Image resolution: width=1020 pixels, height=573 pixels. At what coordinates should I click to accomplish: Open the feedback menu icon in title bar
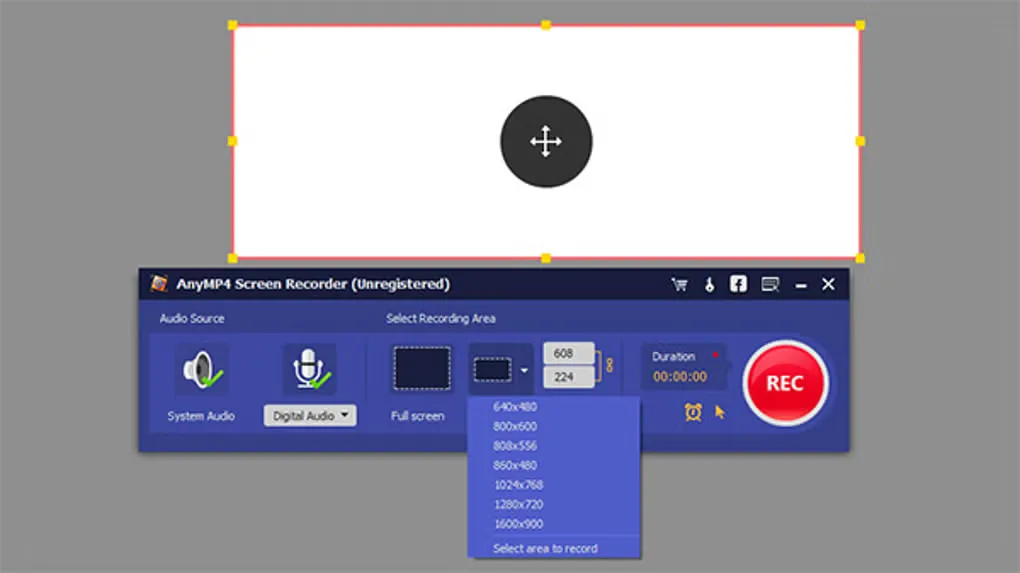pyautogui.click(x=770, y=284)
